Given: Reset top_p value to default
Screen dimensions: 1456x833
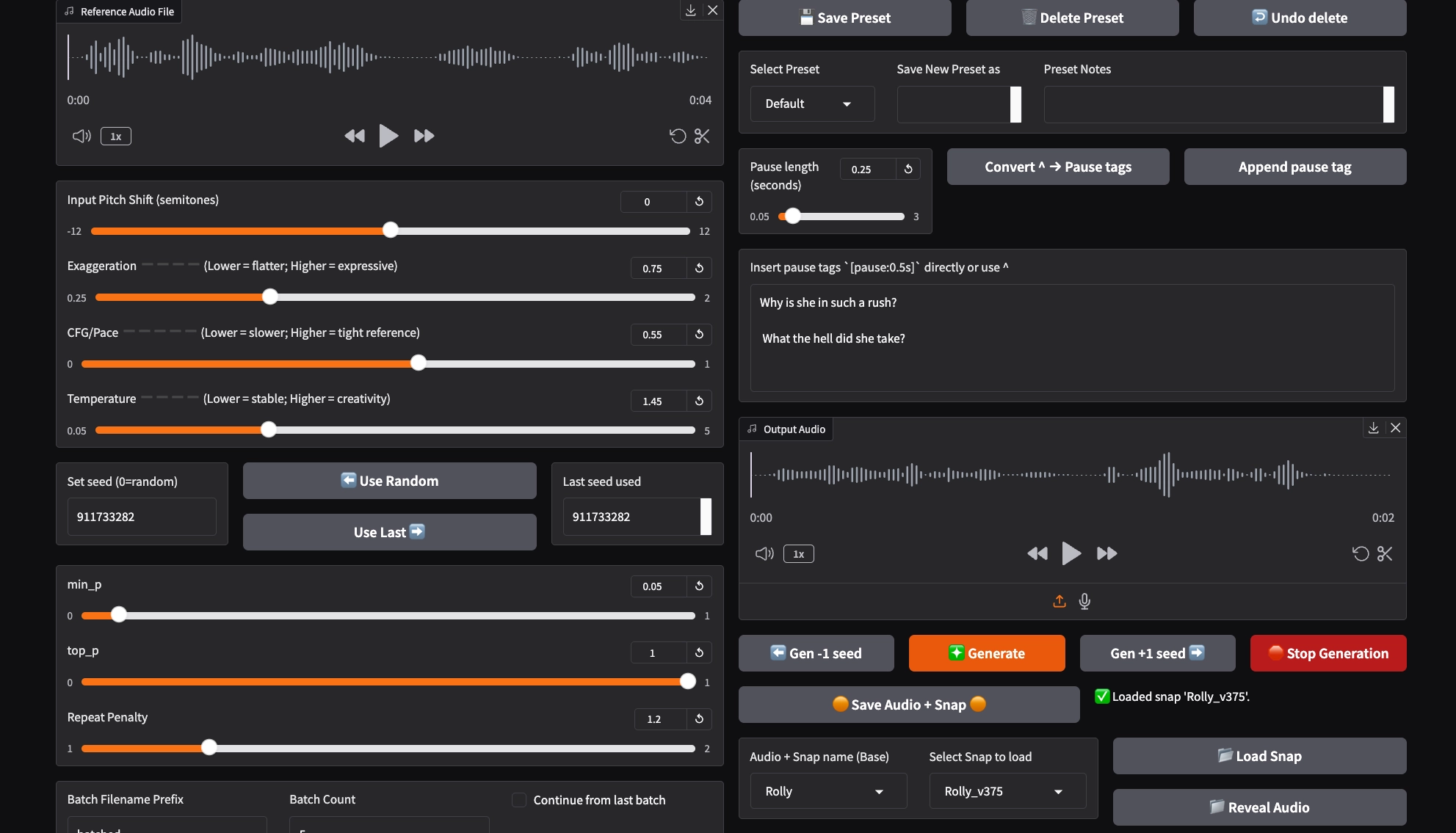Looking at the screenshot, I should (x=699, y=652).
